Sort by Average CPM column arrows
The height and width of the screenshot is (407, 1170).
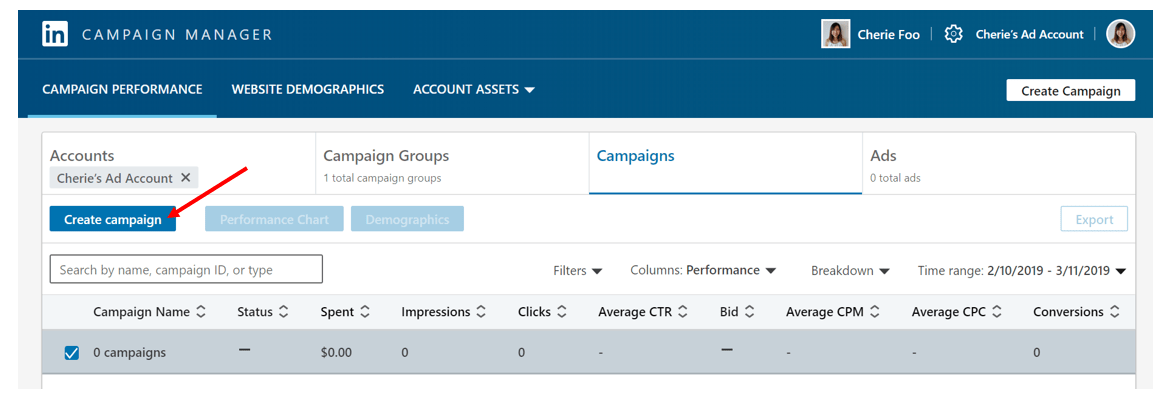point(875,312)
